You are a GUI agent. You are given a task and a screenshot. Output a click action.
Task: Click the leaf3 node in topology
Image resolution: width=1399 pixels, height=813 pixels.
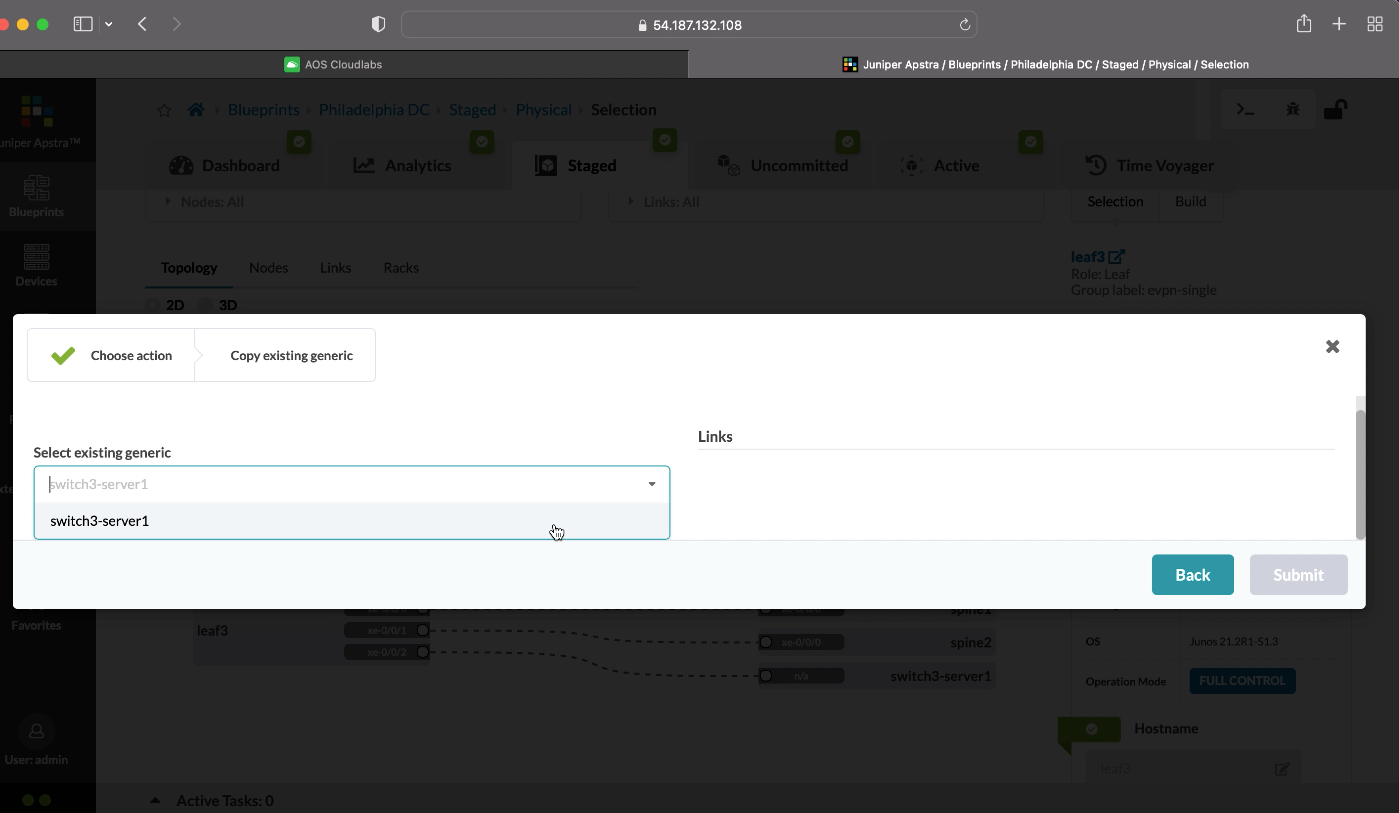(x=211, y=631)
